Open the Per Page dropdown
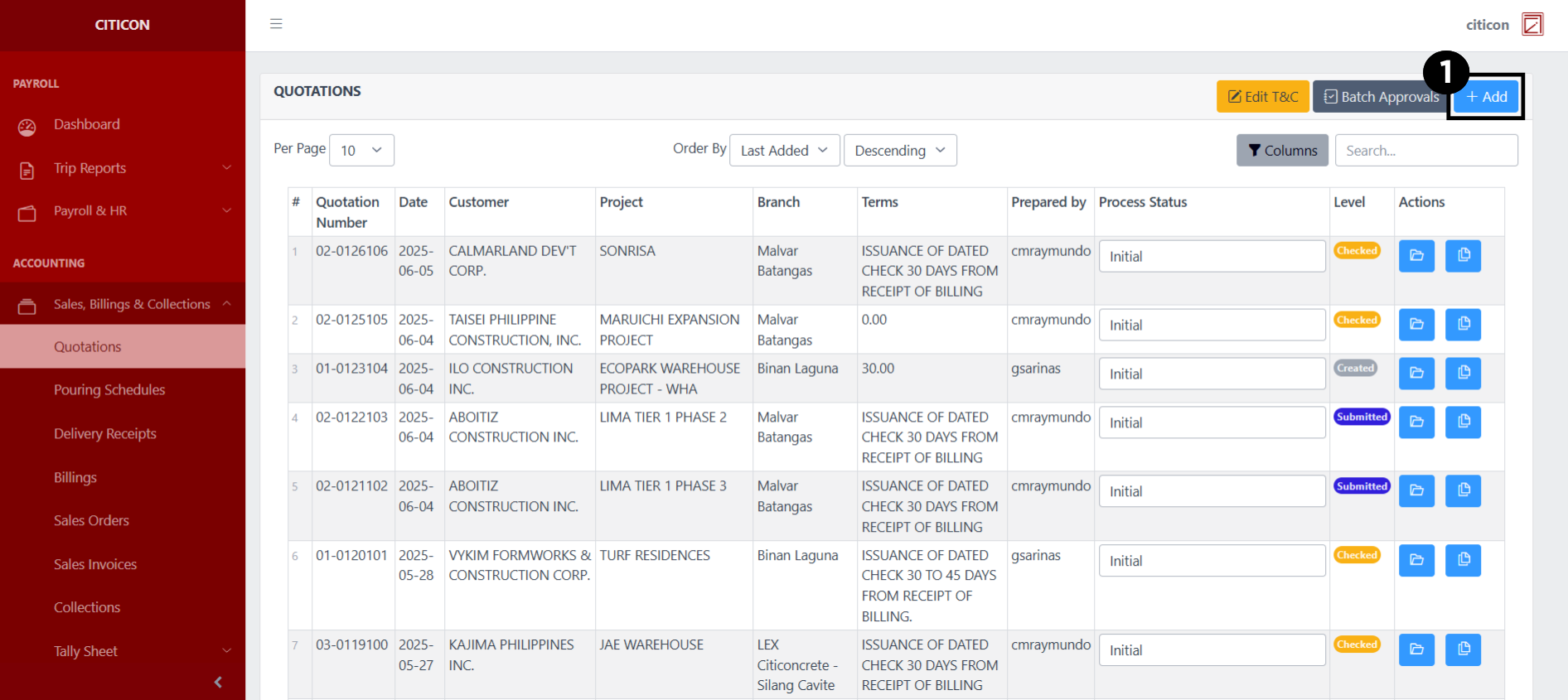Image resolution: width=1568 pixels, height=700 pixels. point(361,151)
